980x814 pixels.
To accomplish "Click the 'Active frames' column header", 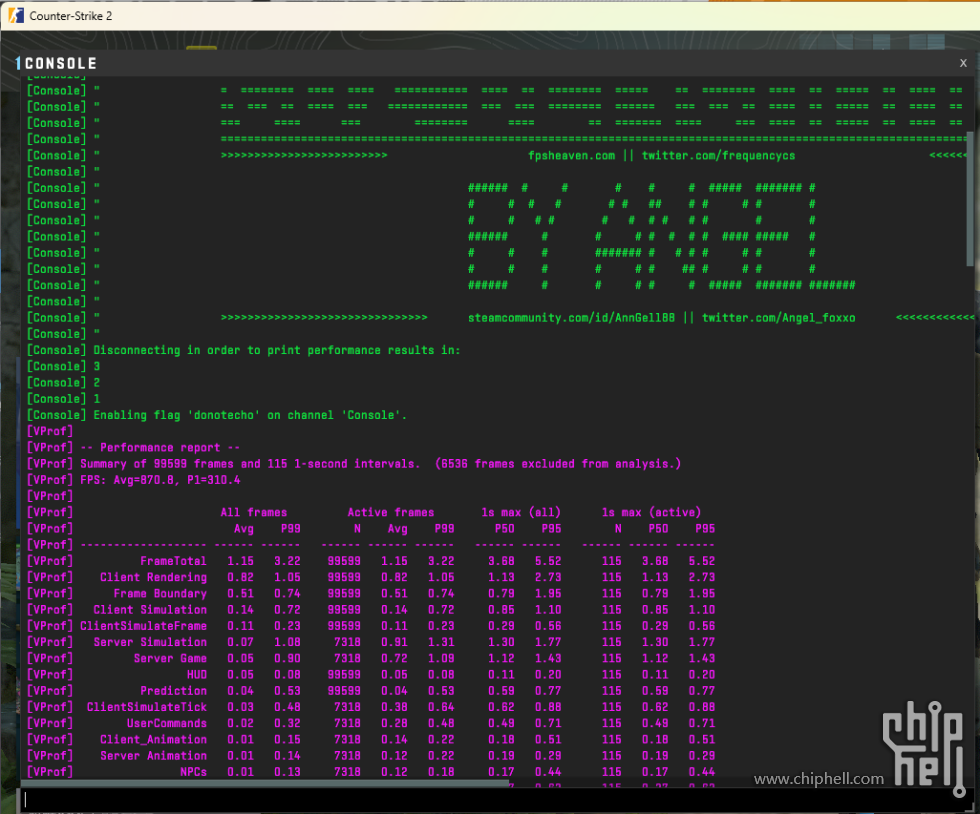I will (390, 512).
